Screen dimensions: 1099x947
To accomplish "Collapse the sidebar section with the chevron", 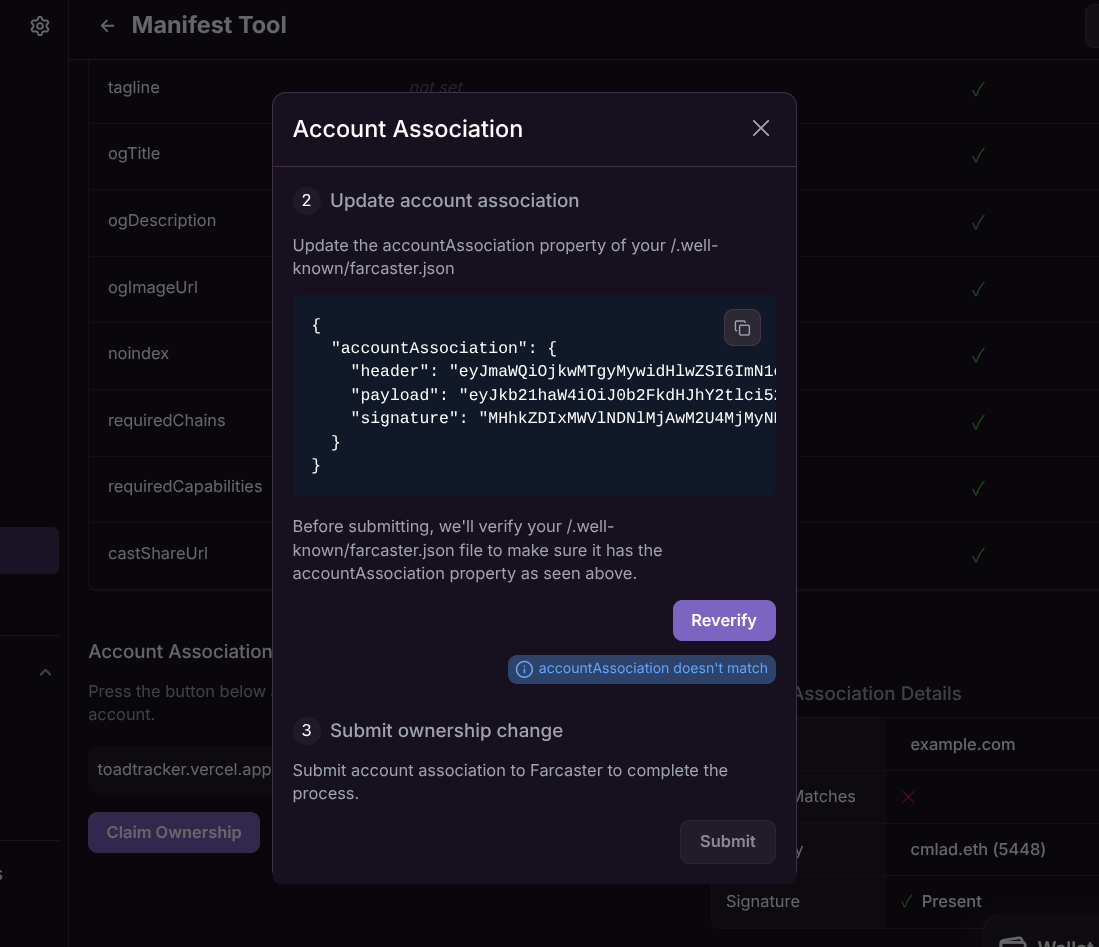I will (45, 673).
